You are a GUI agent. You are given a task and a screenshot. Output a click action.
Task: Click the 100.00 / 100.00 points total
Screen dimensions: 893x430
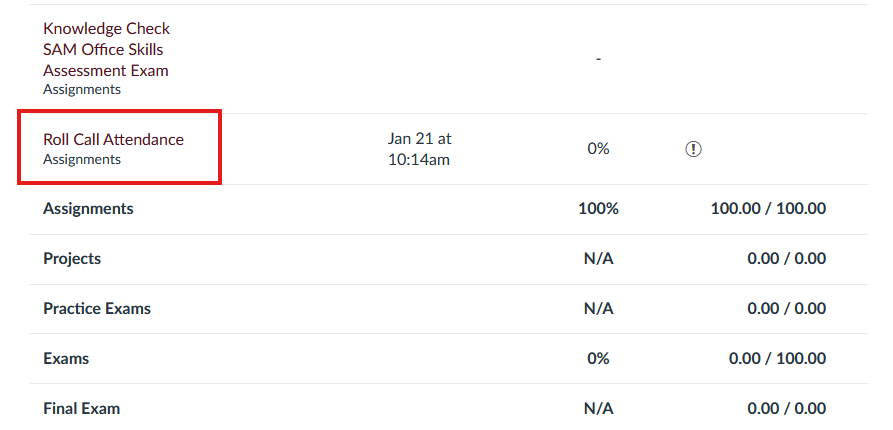[768, 209]
